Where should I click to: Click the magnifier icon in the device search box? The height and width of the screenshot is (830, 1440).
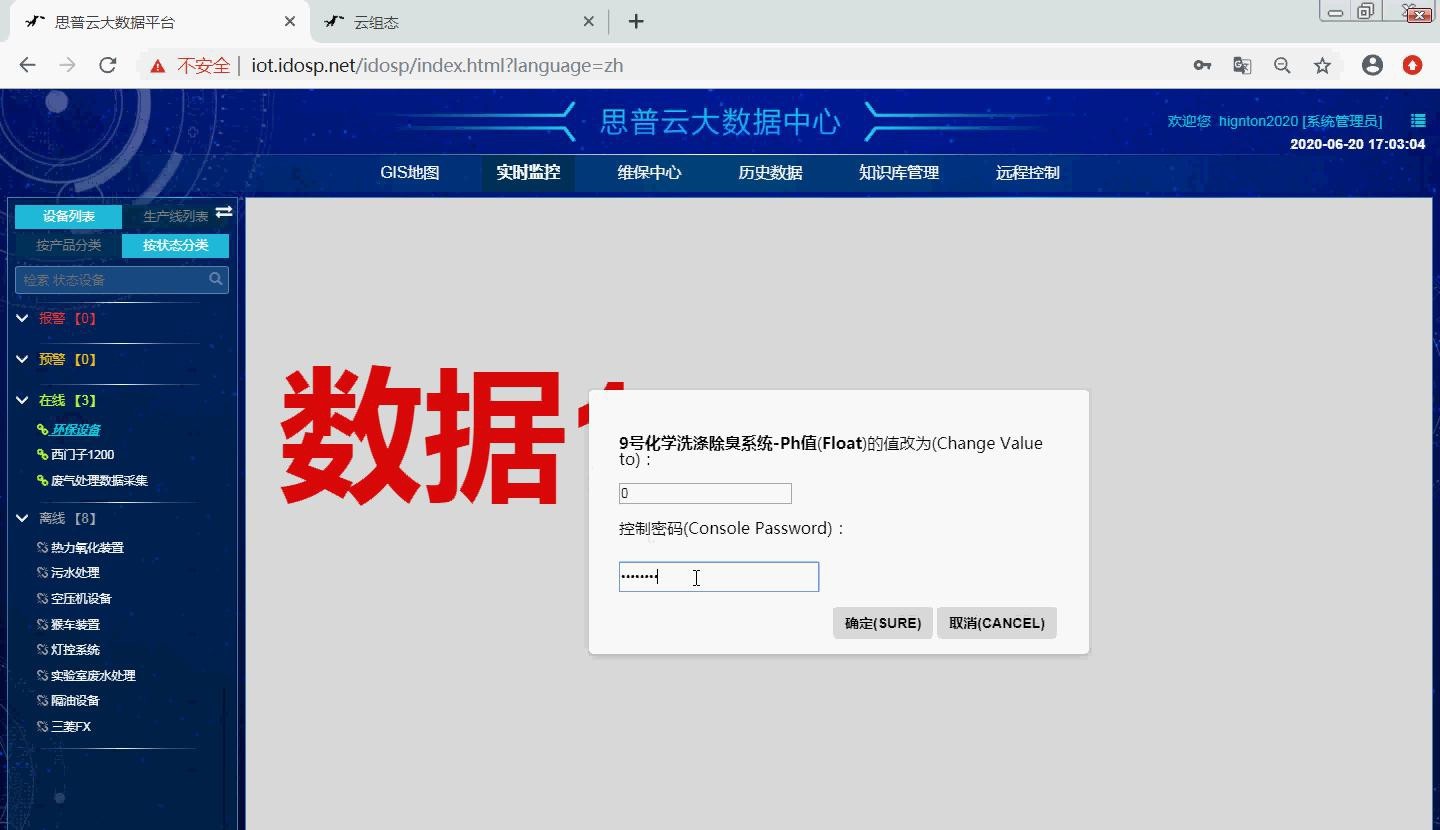click(215, 279)
